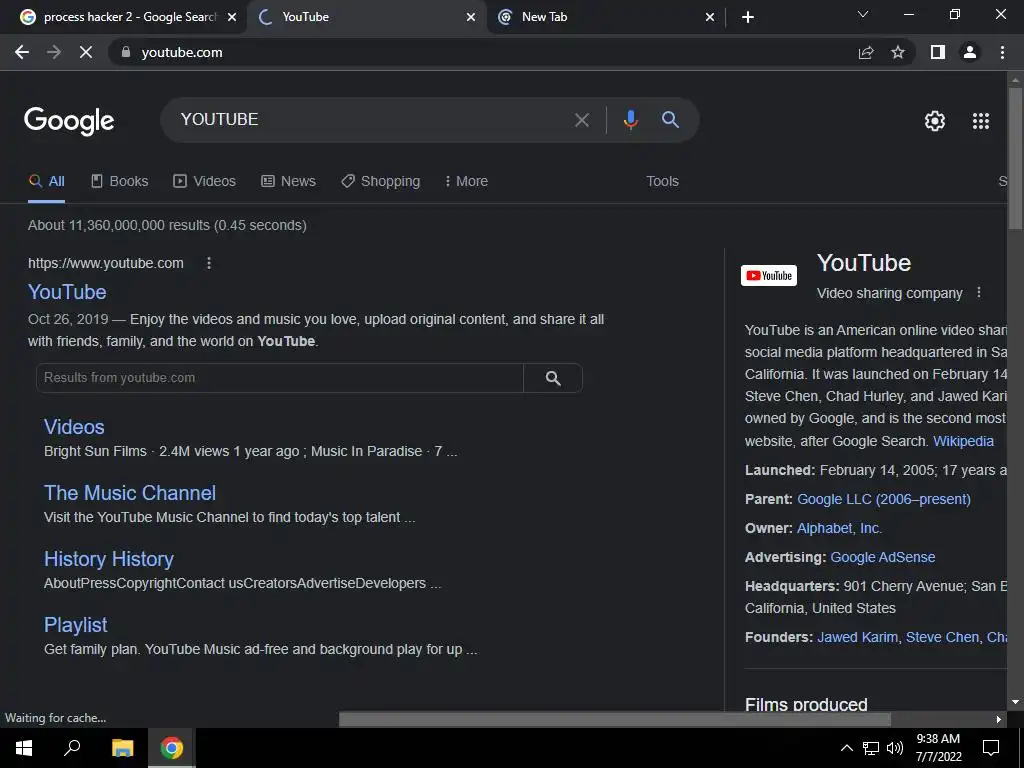
Task: Open Google apps grid
Action: (x=981, y=121)
